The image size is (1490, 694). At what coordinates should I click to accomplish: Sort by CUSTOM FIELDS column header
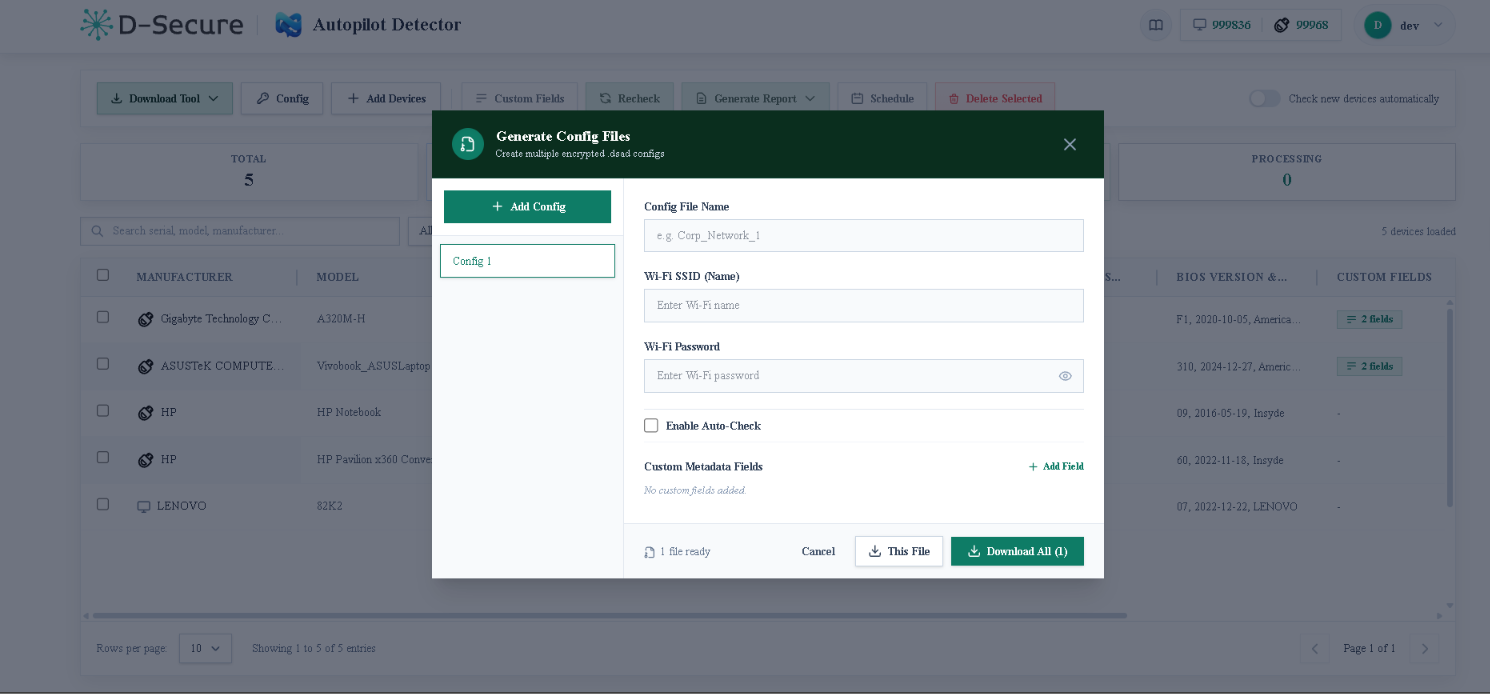tap(1384, 277)
